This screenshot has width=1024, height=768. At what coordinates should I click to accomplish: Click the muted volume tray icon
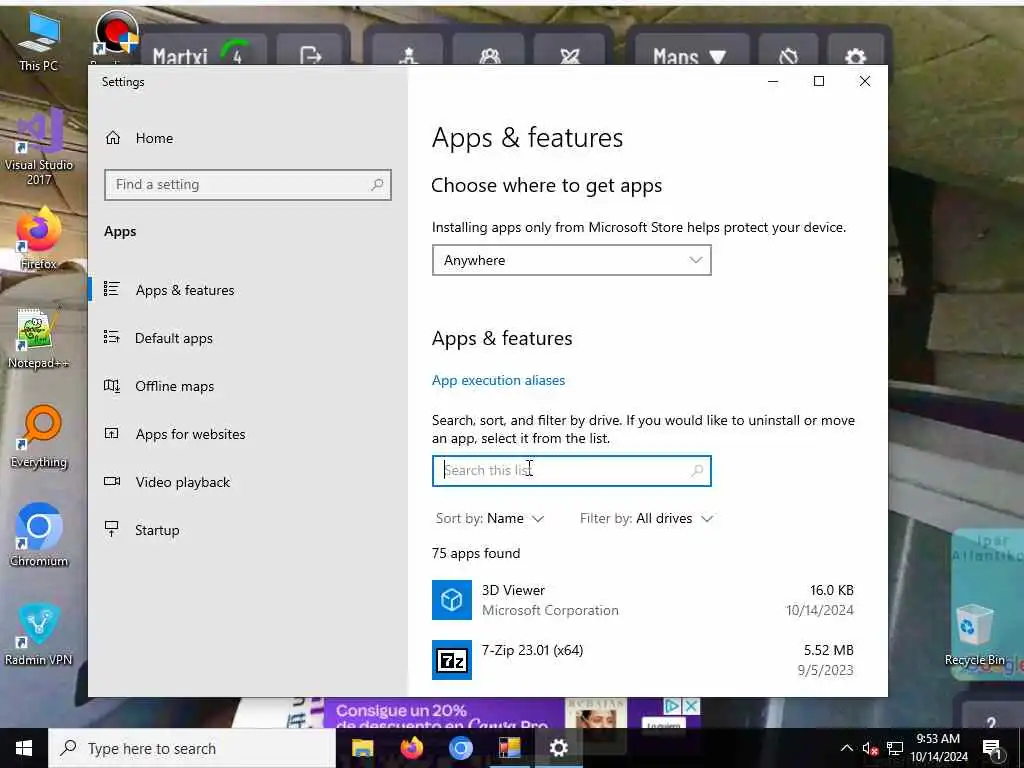coord(870,748)
